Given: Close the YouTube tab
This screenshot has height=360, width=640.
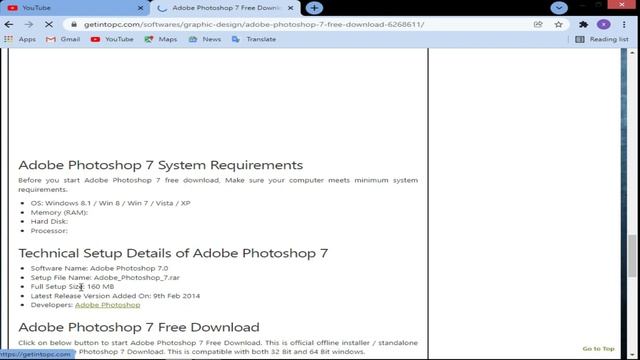Looking at the screenshot, I should (140, 8).
